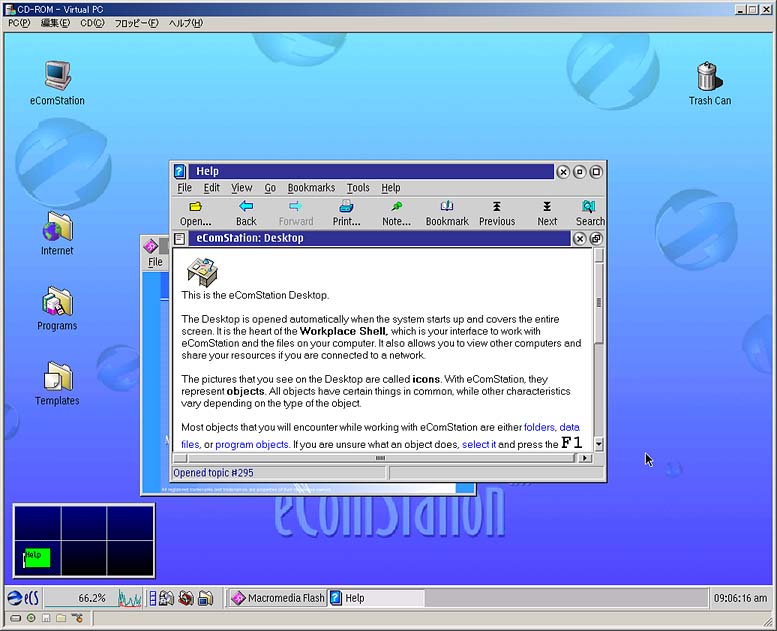
Task: Switch to Macromedia Flash taskbar button
Action: (278, 598)
